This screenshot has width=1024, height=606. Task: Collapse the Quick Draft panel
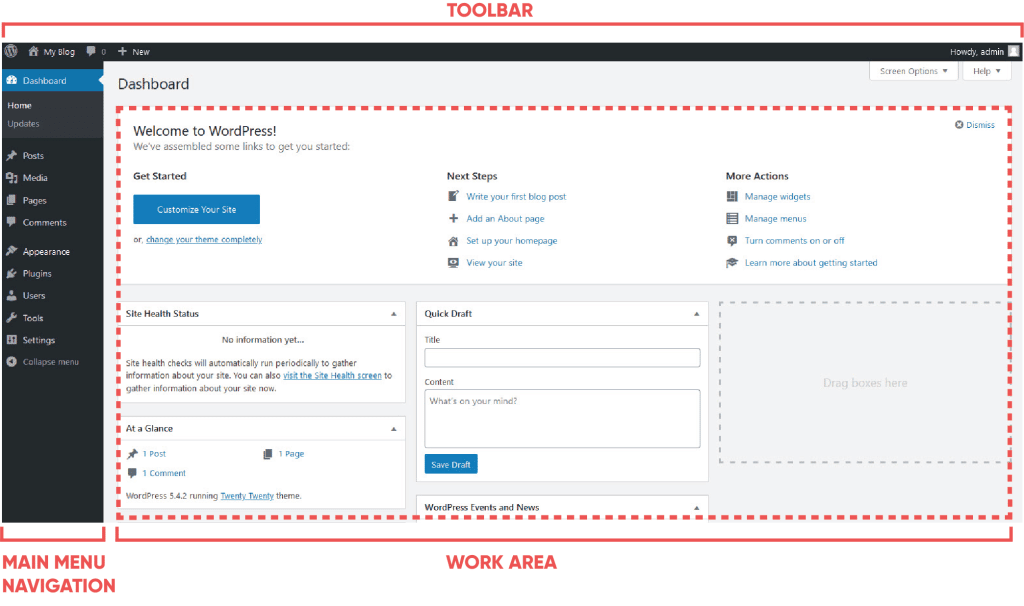click(x=698, y=313)
